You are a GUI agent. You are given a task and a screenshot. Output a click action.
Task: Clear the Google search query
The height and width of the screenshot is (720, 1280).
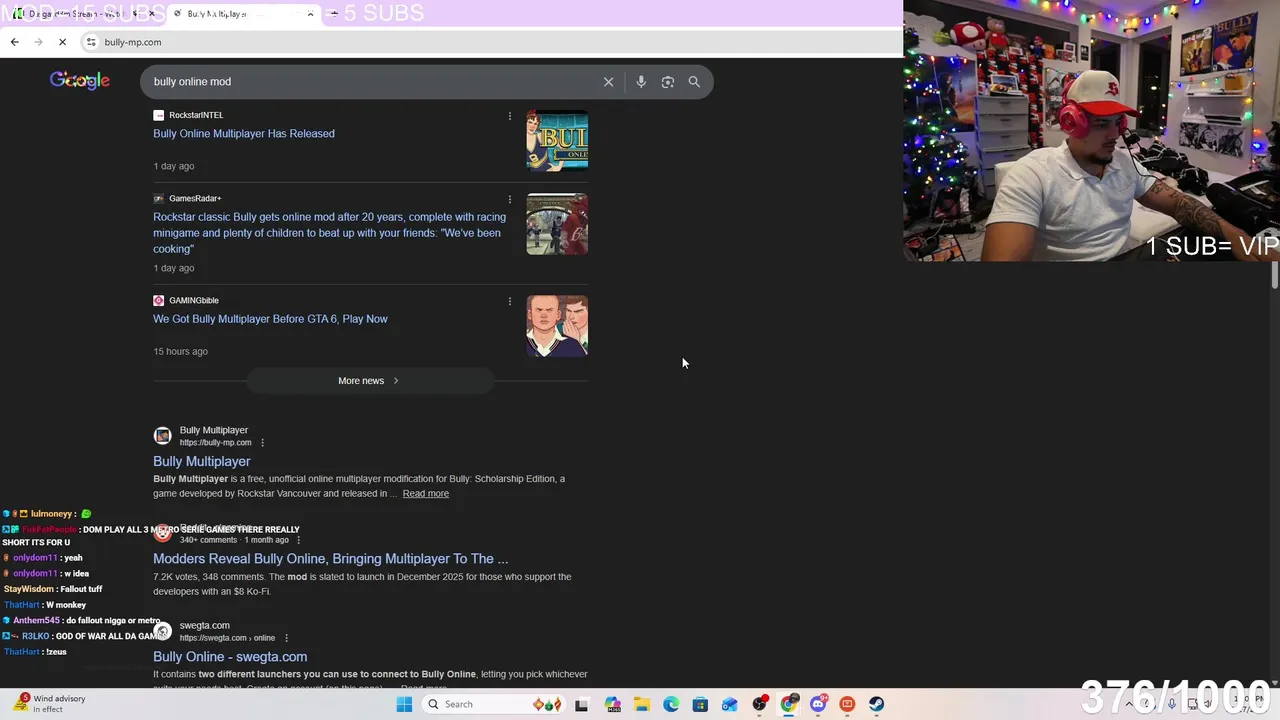pos(608,82)
